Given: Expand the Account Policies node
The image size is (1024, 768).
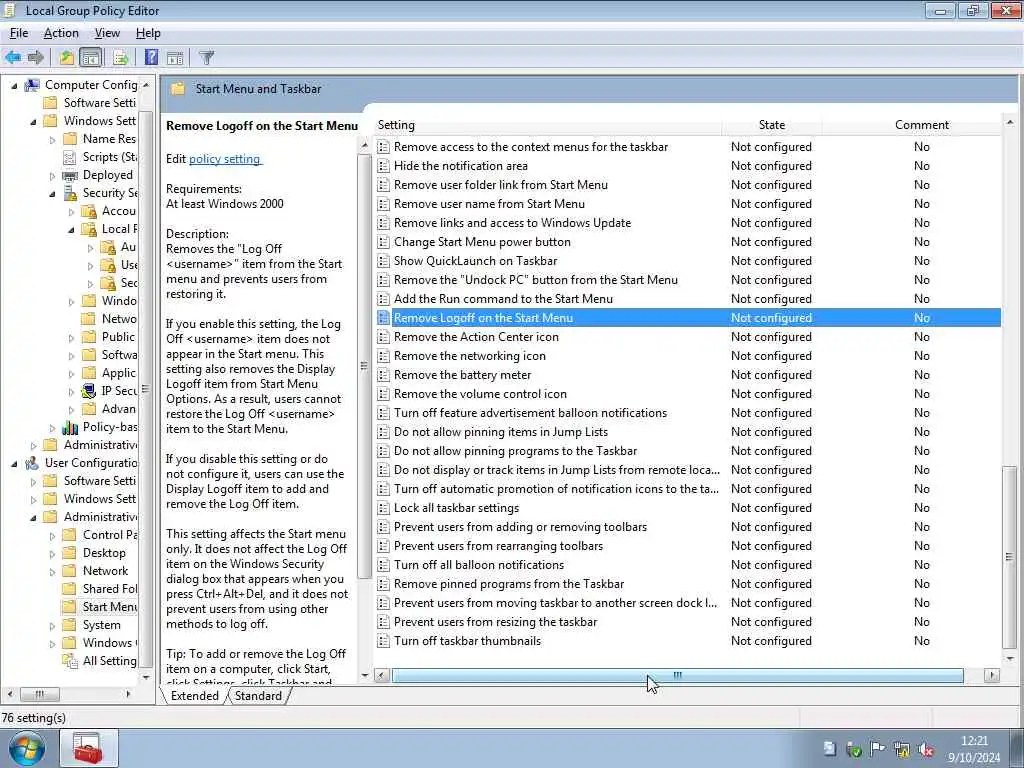Looking at the screenshot, I should [71, 212].
